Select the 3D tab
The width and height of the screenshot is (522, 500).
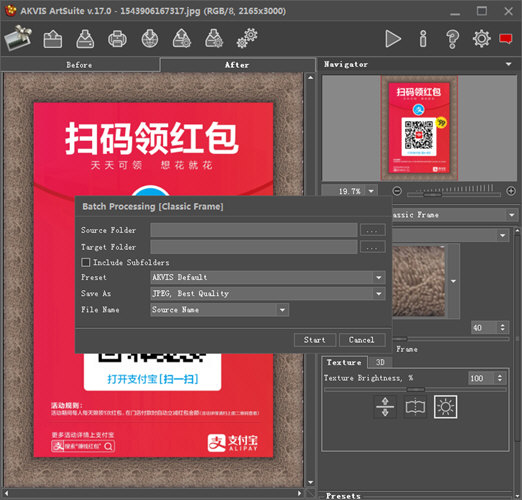click(380, 362)
